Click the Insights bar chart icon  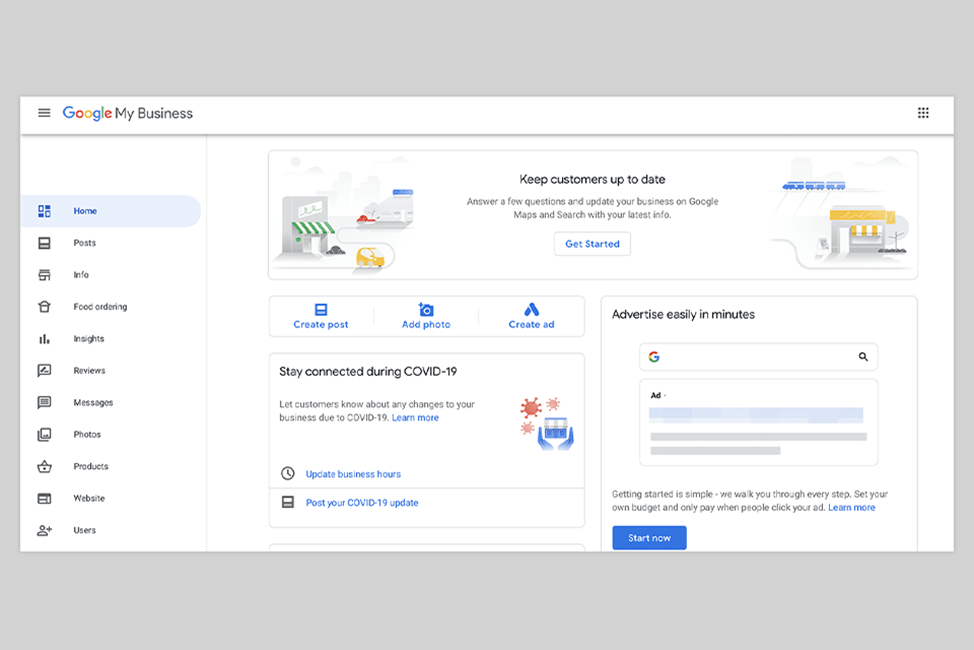click(44, 339)
